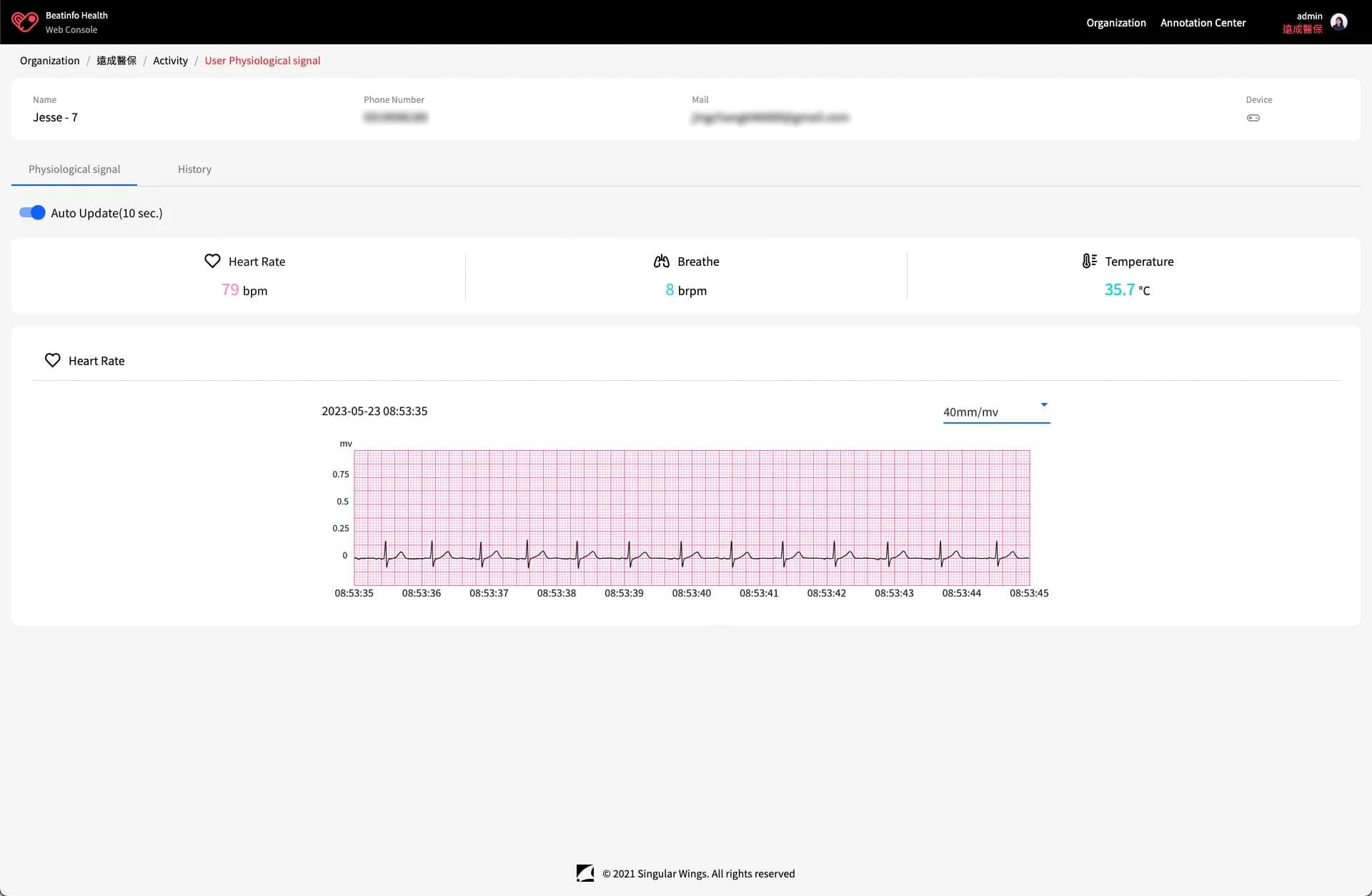Click the Singular Wings footer logo
Image resolution: width=1372 pixels, height=896 pixels.
(x=585, y=873)
